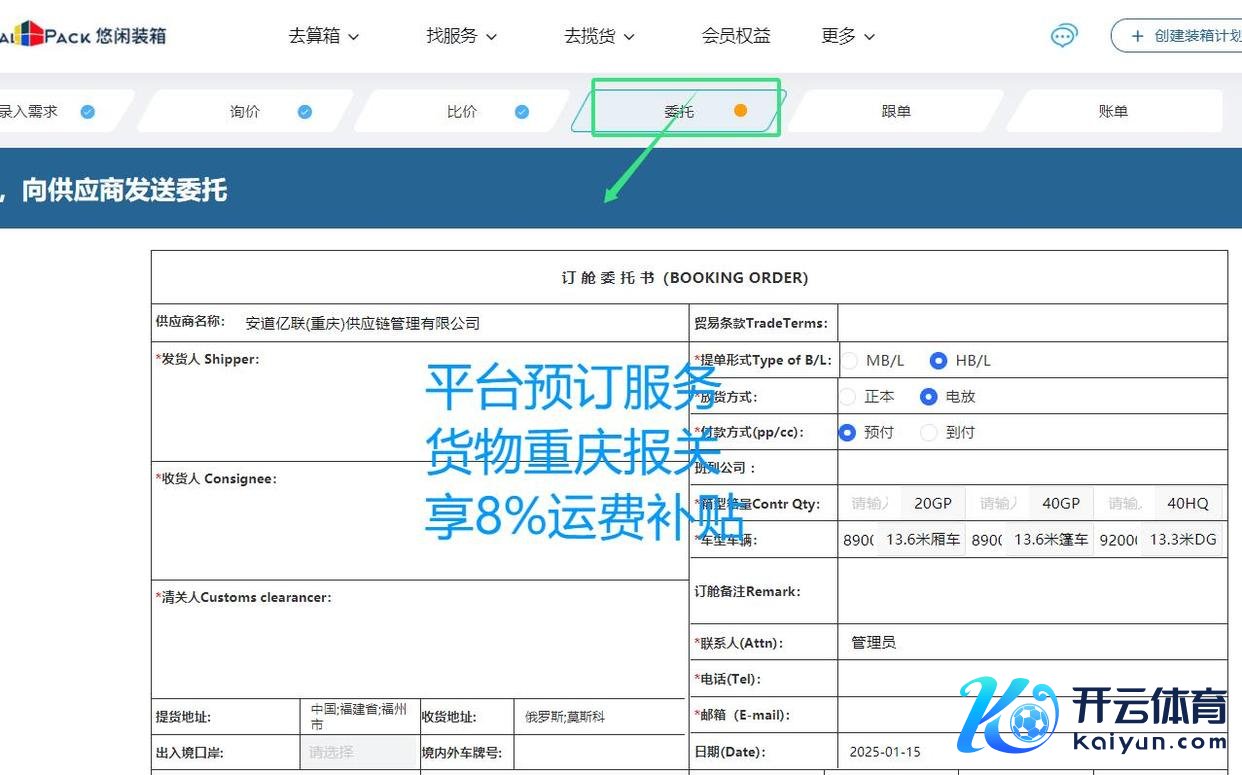
Task: Expand the 去算箱 dropdown menu
Action: 323,36
